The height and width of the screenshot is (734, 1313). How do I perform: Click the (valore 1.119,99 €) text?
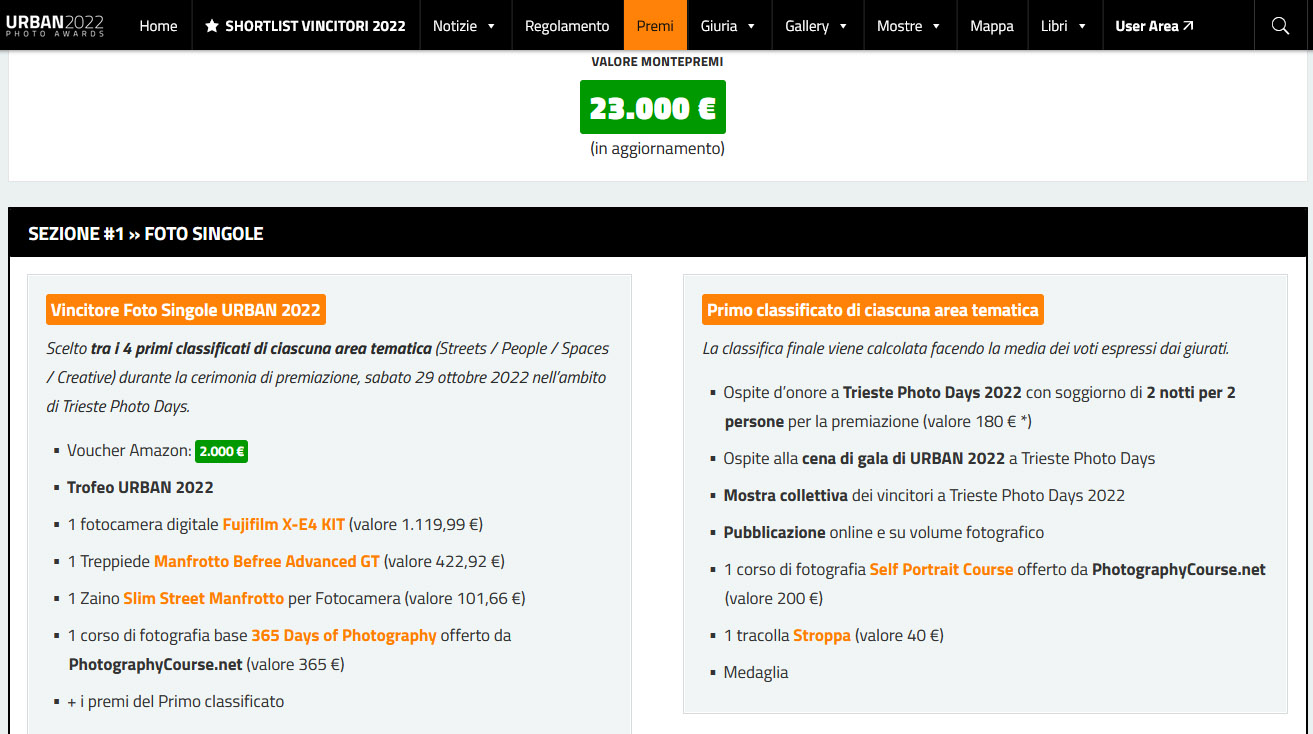click(416, 524)
